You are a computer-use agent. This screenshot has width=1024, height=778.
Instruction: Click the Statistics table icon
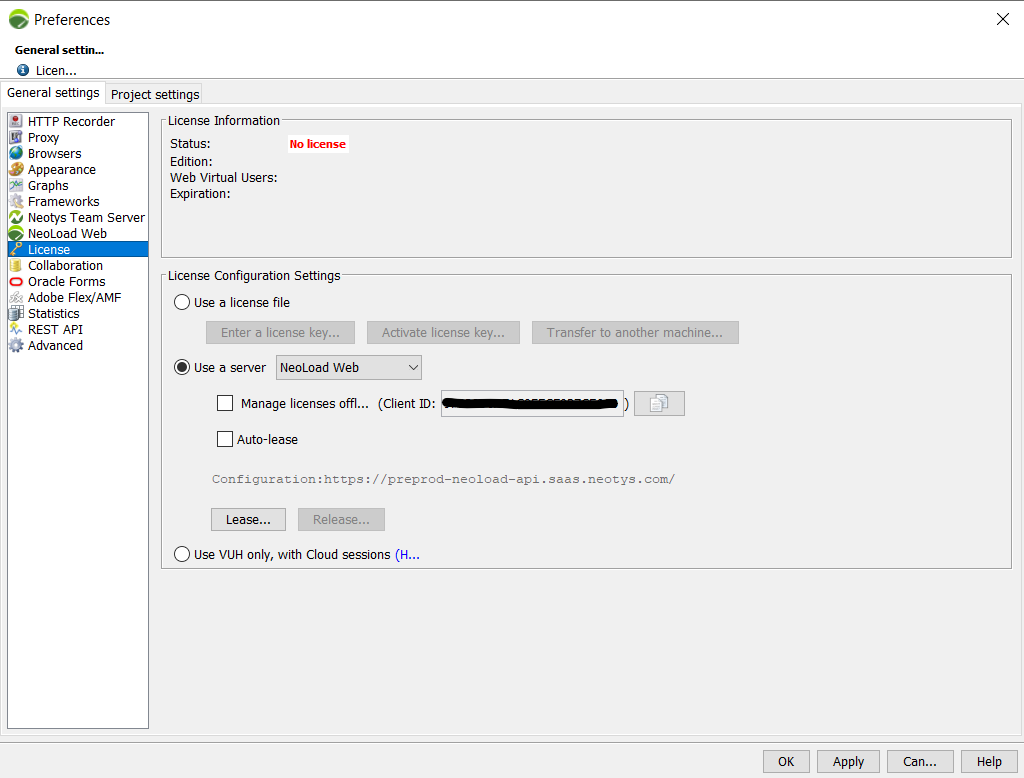(x=16, y=314)
